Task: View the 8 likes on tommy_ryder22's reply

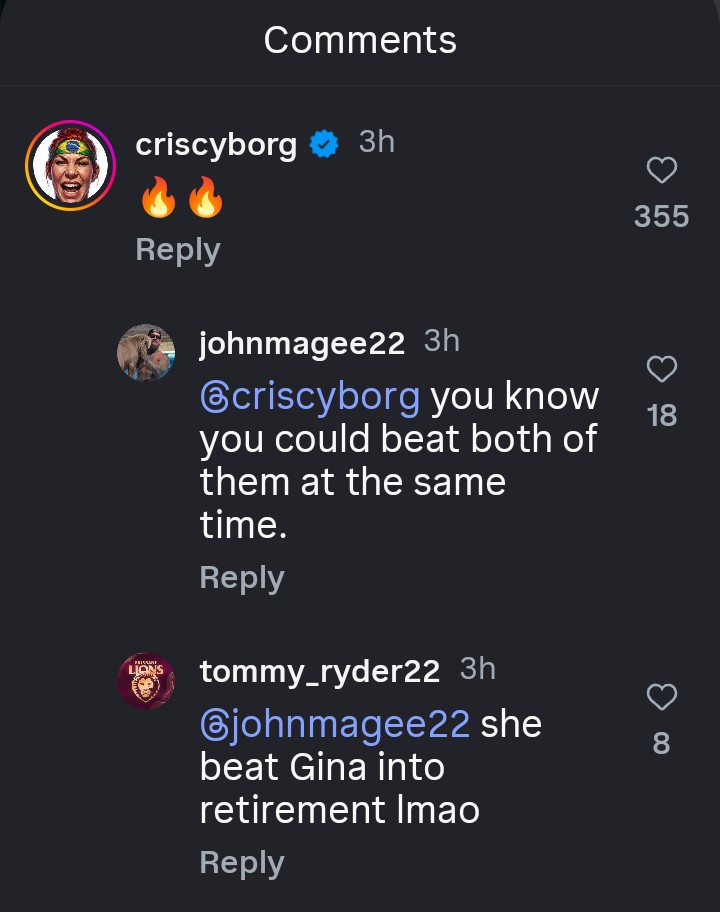Action: click(x=661, y=743)
